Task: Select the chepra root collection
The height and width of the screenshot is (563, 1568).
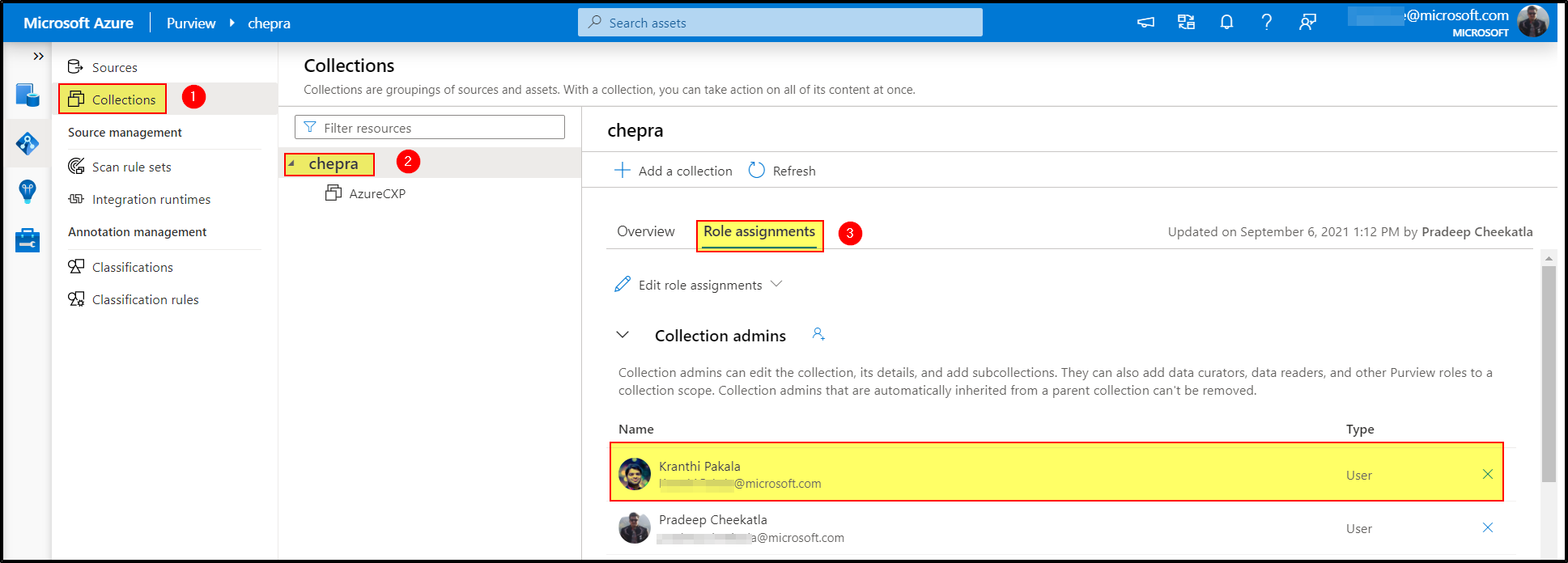Action: point(334,163)
